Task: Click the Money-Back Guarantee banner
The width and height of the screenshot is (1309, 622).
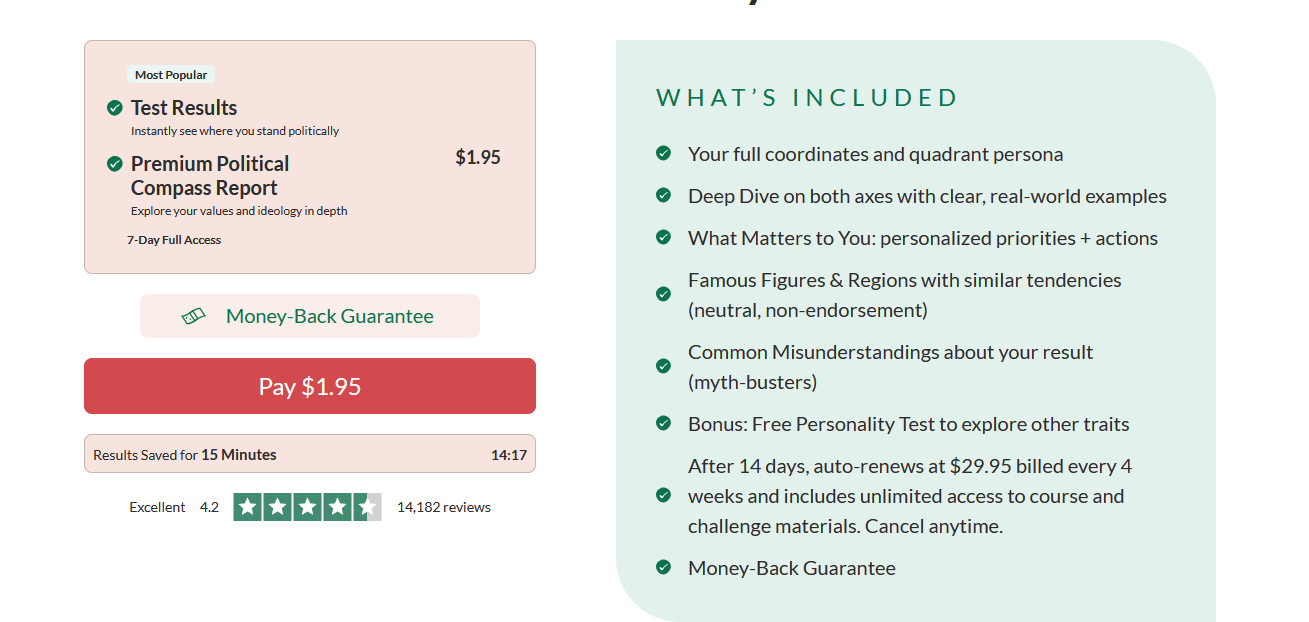Action: [x=310, y=316]
